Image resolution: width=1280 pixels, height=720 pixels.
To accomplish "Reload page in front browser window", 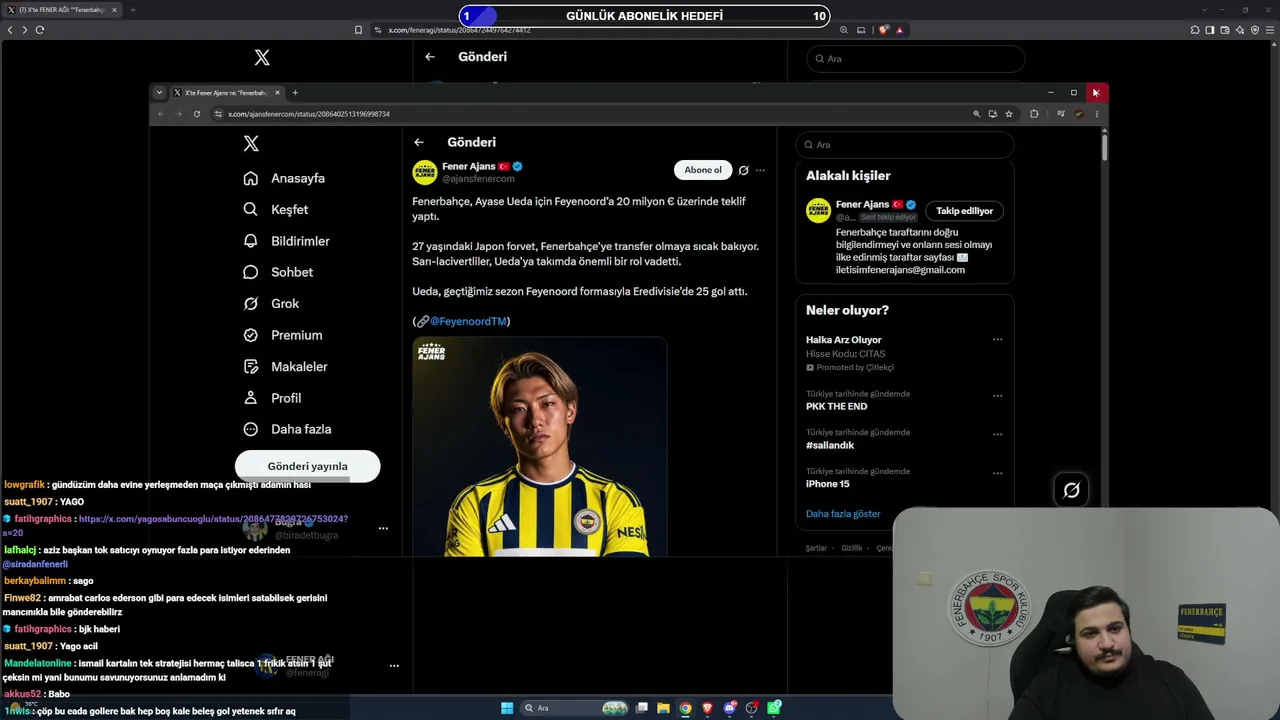I will [x=197, y=114].
